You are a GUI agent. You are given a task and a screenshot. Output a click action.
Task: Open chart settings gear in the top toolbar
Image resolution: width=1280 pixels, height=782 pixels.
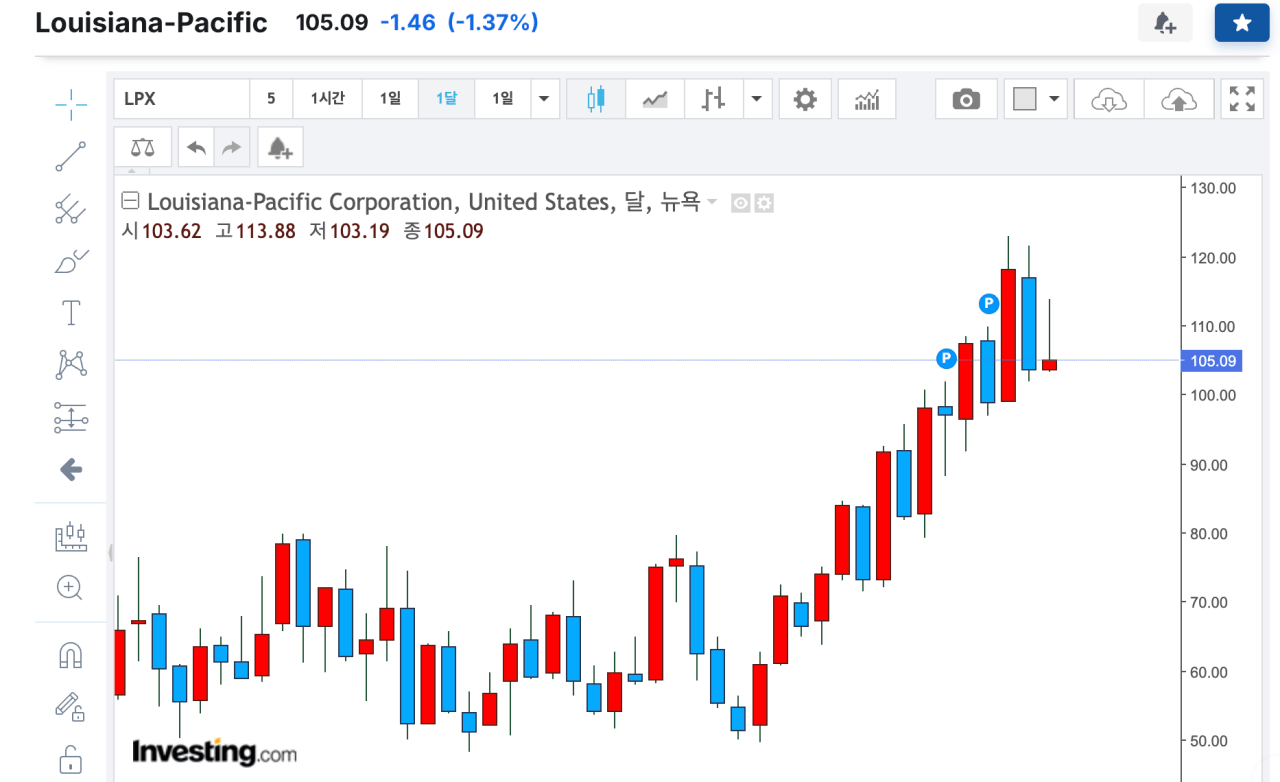(805, 99)
